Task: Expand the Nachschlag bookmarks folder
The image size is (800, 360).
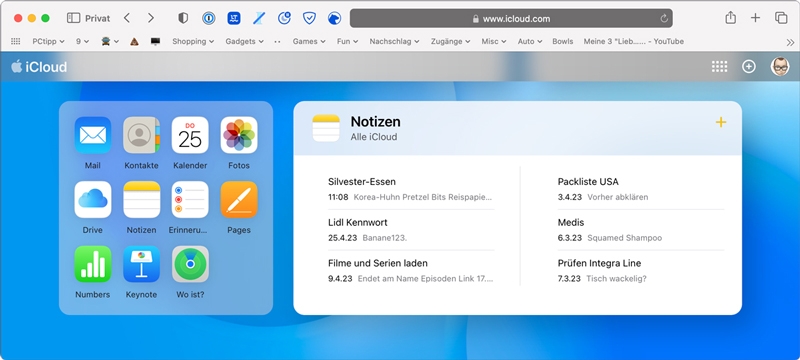Action: point(394,41)
